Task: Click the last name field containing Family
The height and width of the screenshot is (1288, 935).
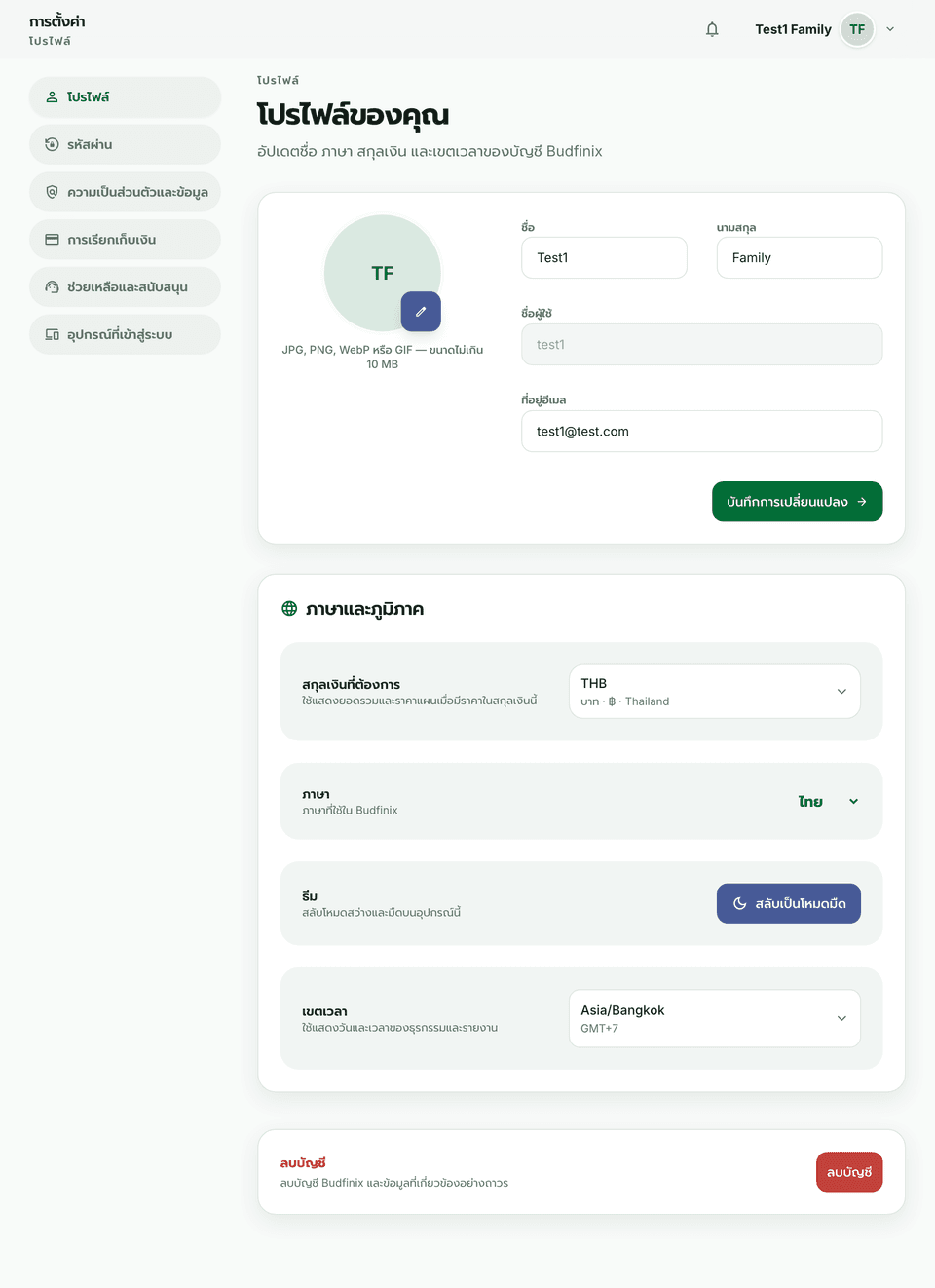Action: (x=800, y=258)
